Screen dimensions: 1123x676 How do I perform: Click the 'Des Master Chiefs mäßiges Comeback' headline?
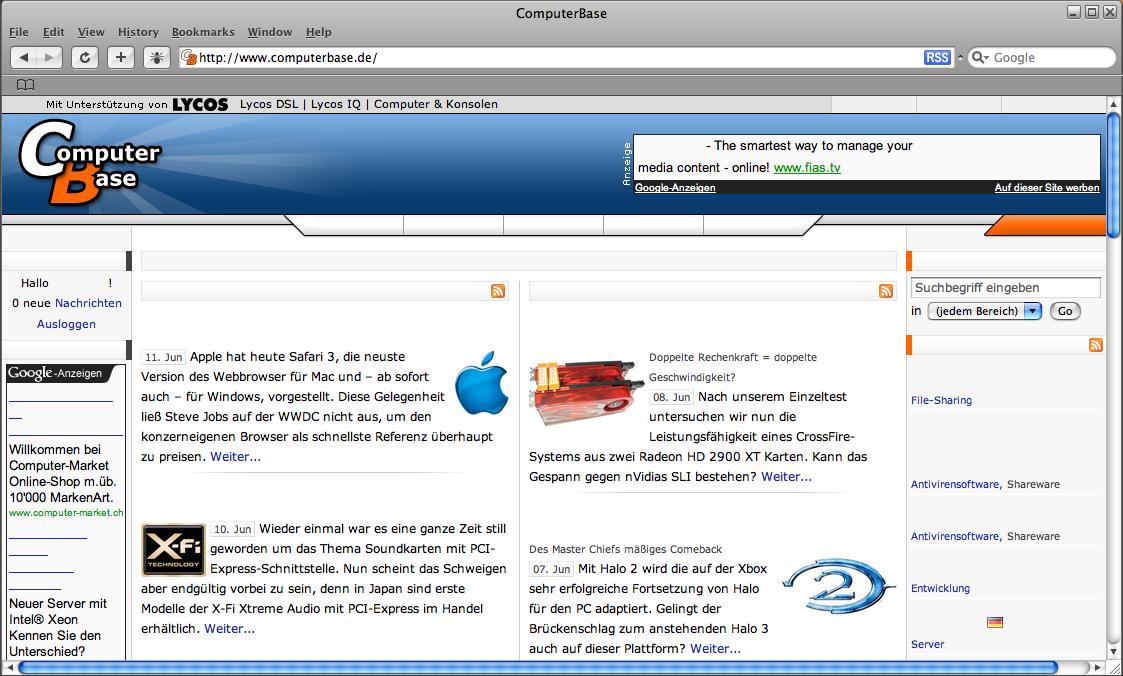pos(625,549)
